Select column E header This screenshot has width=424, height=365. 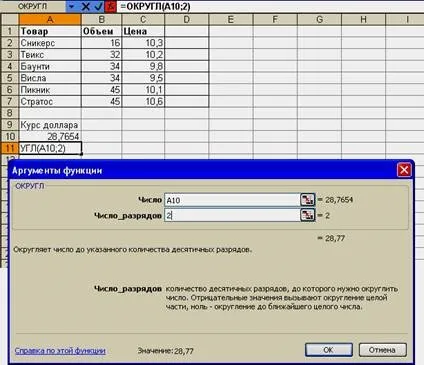click(231, 19)
